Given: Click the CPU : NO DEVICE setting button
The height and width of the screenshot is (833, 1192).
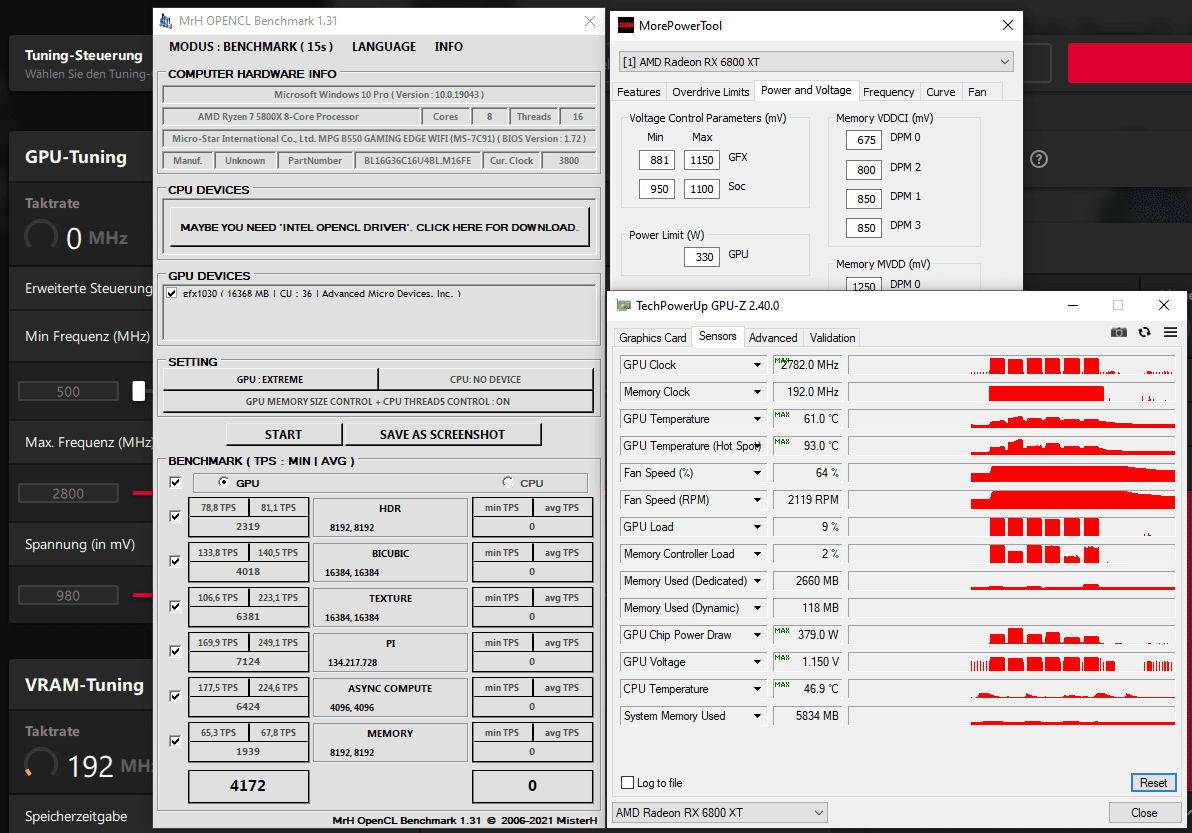Looking at the screenshot, I should pyautogui.click(x=486, y=379).
